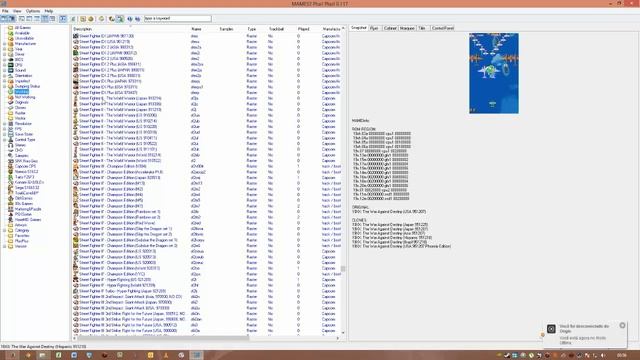Switch to Grouped view in toolbar

[x=53, y=19]
